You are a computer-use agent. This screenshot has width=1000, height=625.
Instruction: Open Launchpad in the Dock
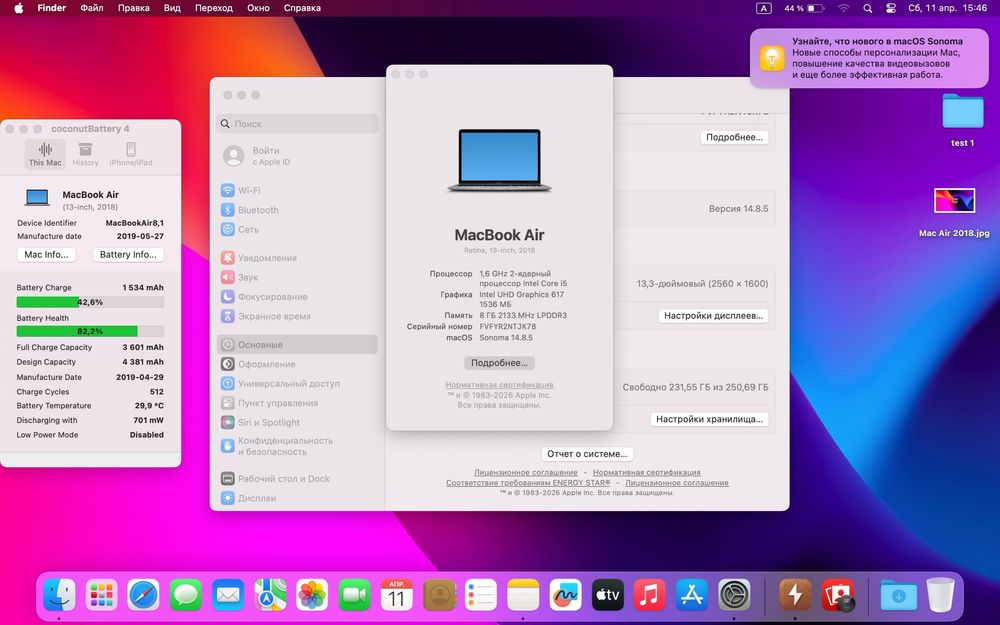point(101,596)
